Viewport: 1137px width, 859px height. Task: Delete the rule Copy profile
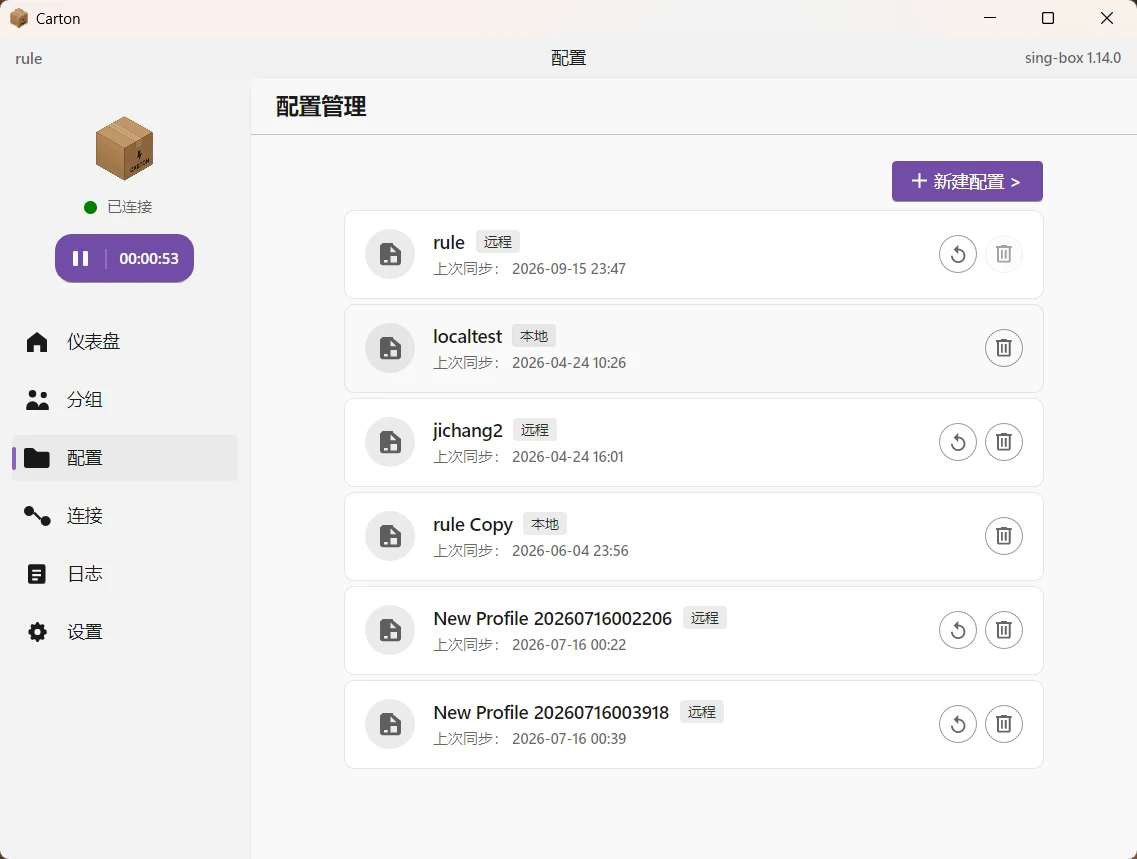1004,536
